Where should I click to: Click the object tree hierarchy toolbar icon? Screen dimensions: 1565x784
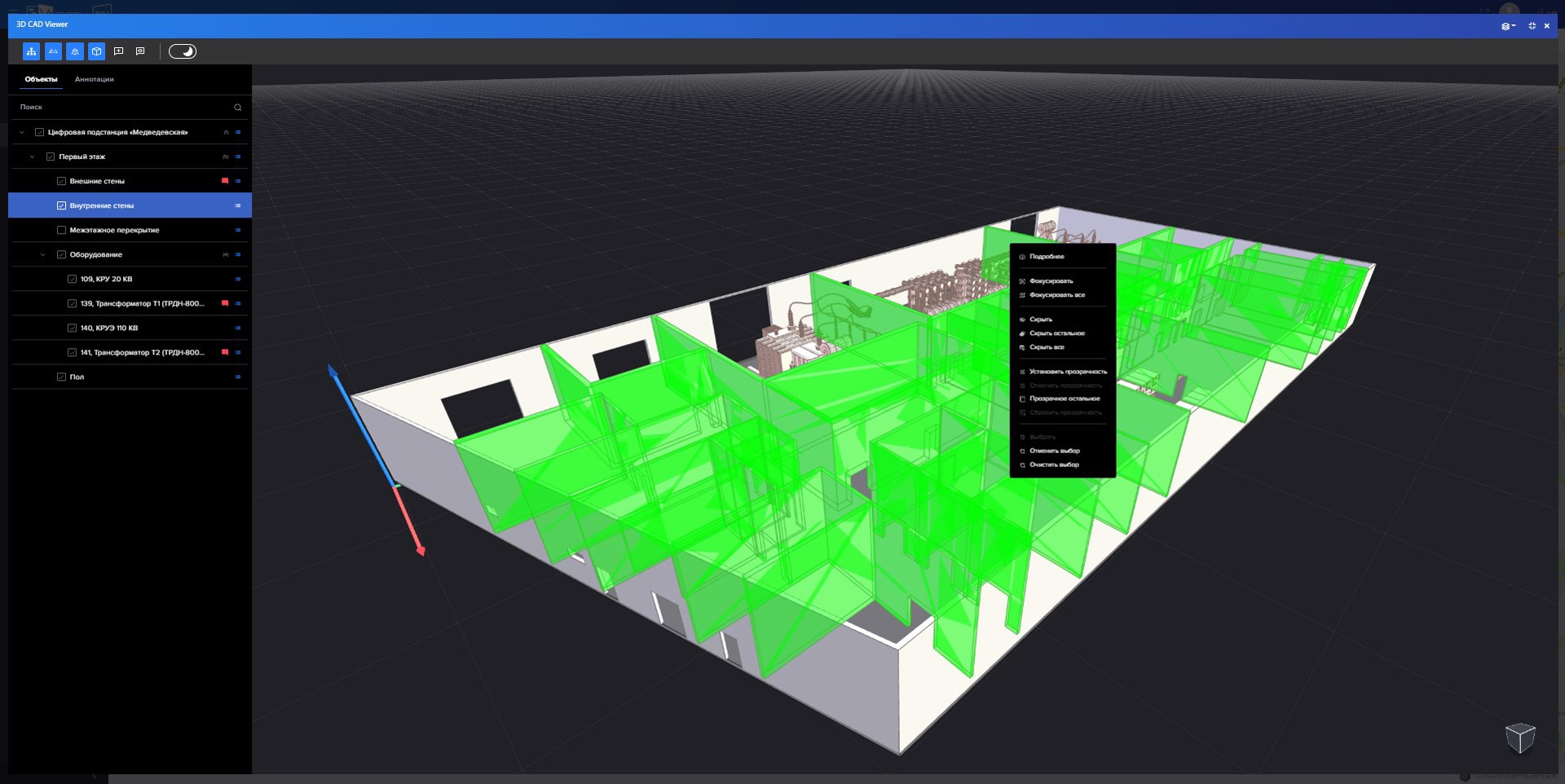(x=31, y=51)
